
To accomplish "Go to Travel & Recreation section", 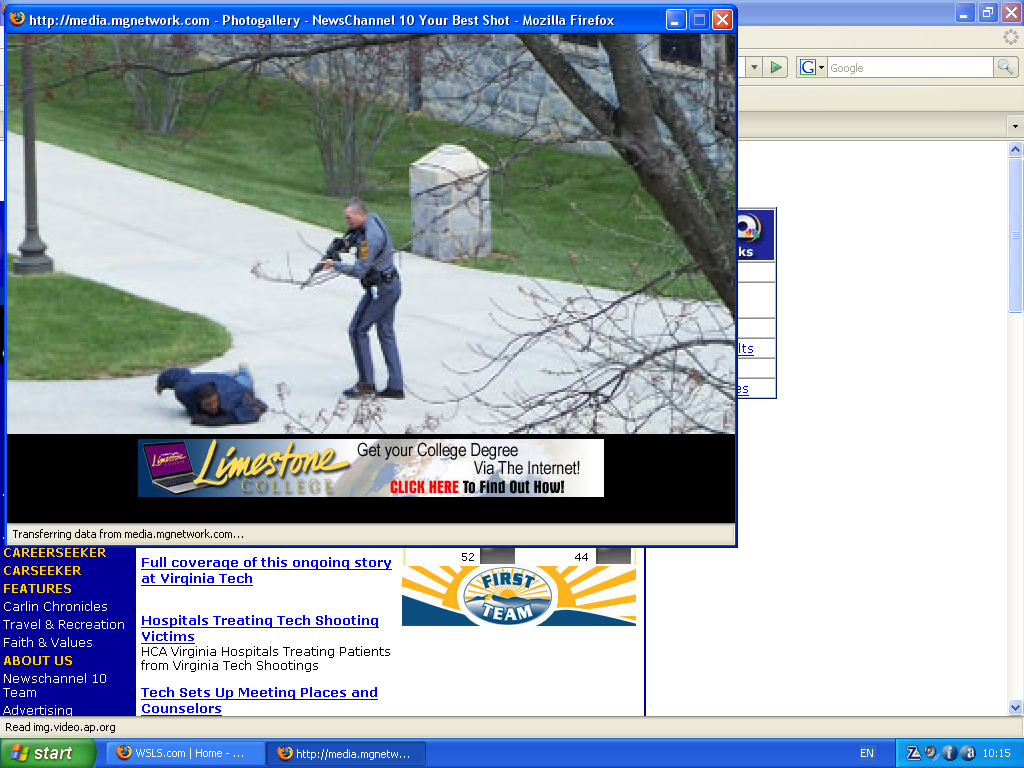I will tap(64, 624).
